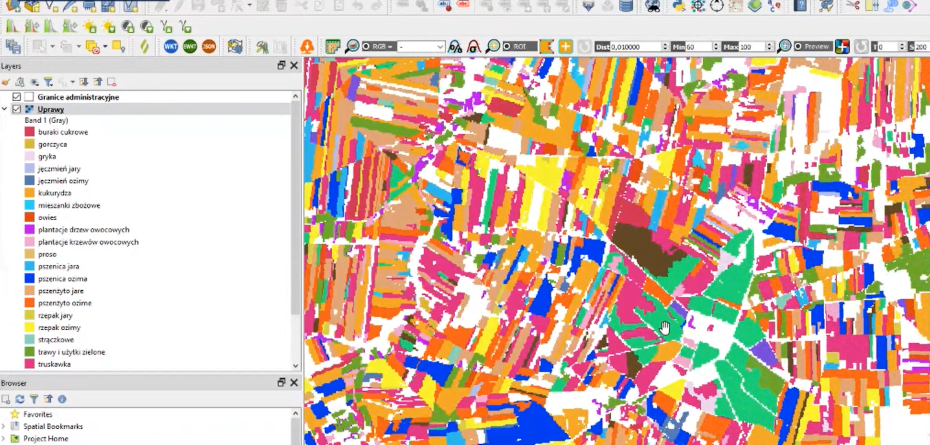The width and height of the screenshot is (930, 445).
Task: Toggle the ROI display radio button
Action: (507, 47)
